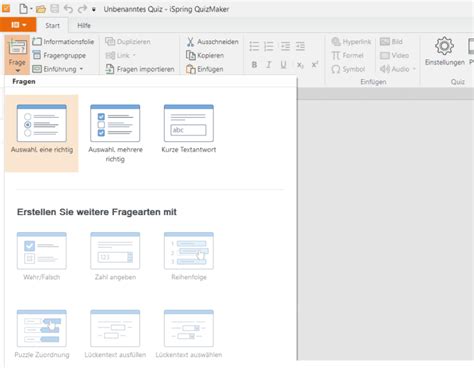474x368 pixels.
Task: Open the quick access toolbar customize arrow
Action: coord(94,10)
